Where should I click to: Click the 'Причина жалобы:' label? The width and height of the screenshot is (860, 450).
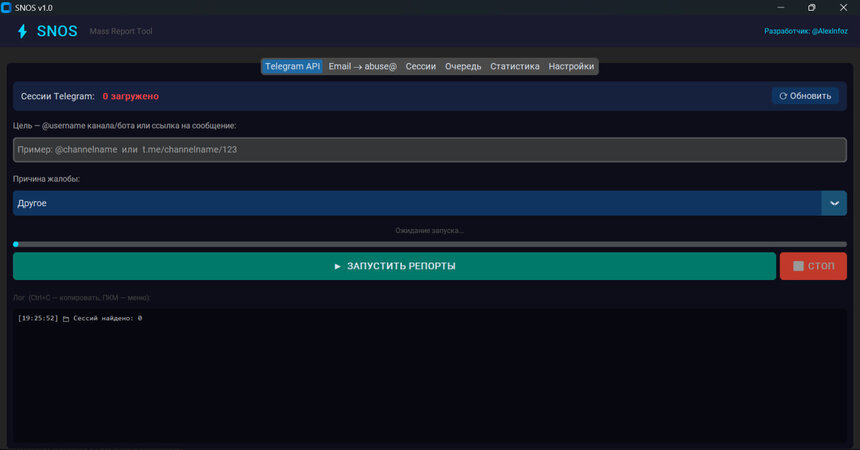point(47,179)
